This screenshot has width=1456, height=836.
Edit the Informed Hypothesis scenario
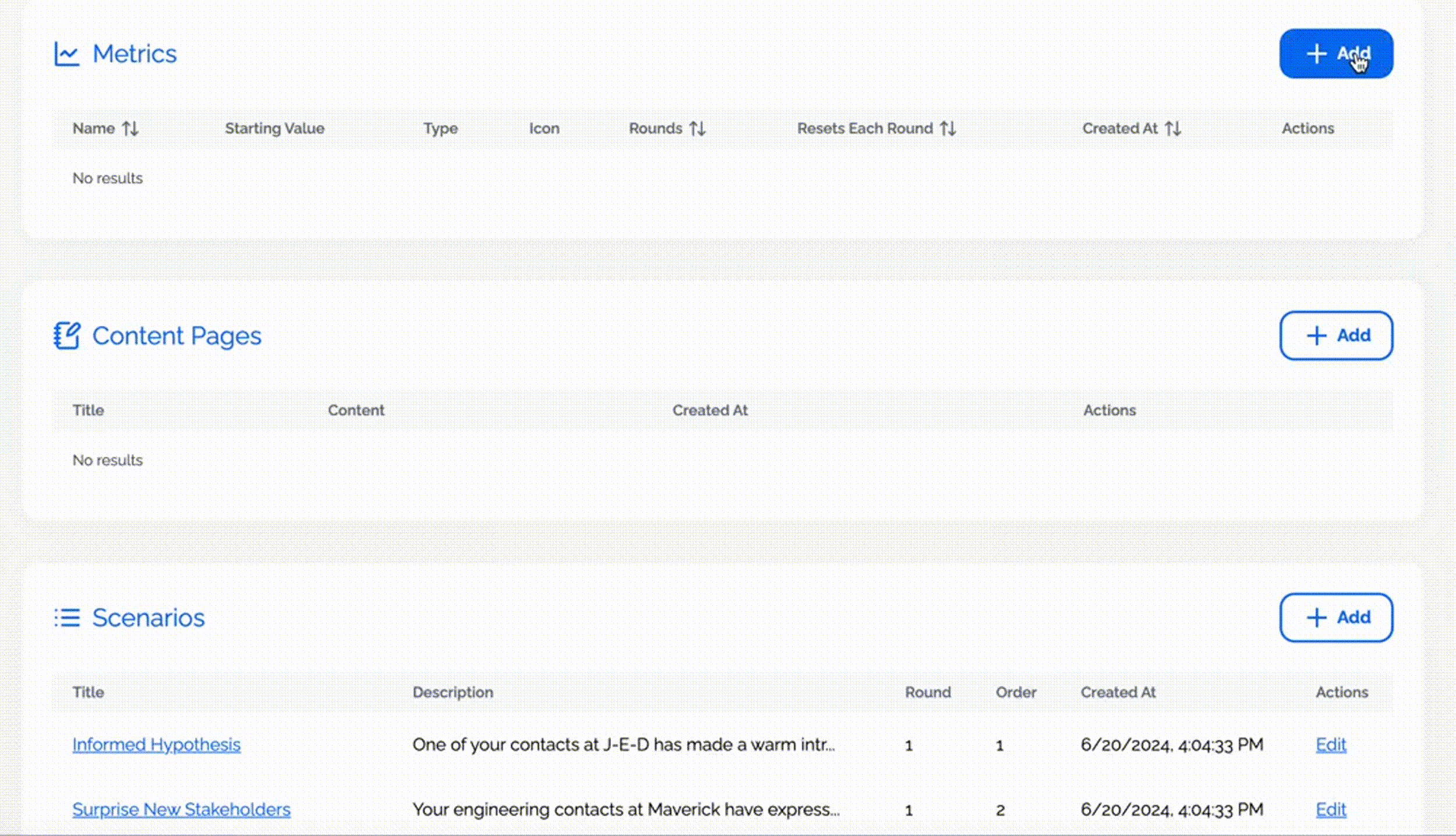(x=1331, y=745)
